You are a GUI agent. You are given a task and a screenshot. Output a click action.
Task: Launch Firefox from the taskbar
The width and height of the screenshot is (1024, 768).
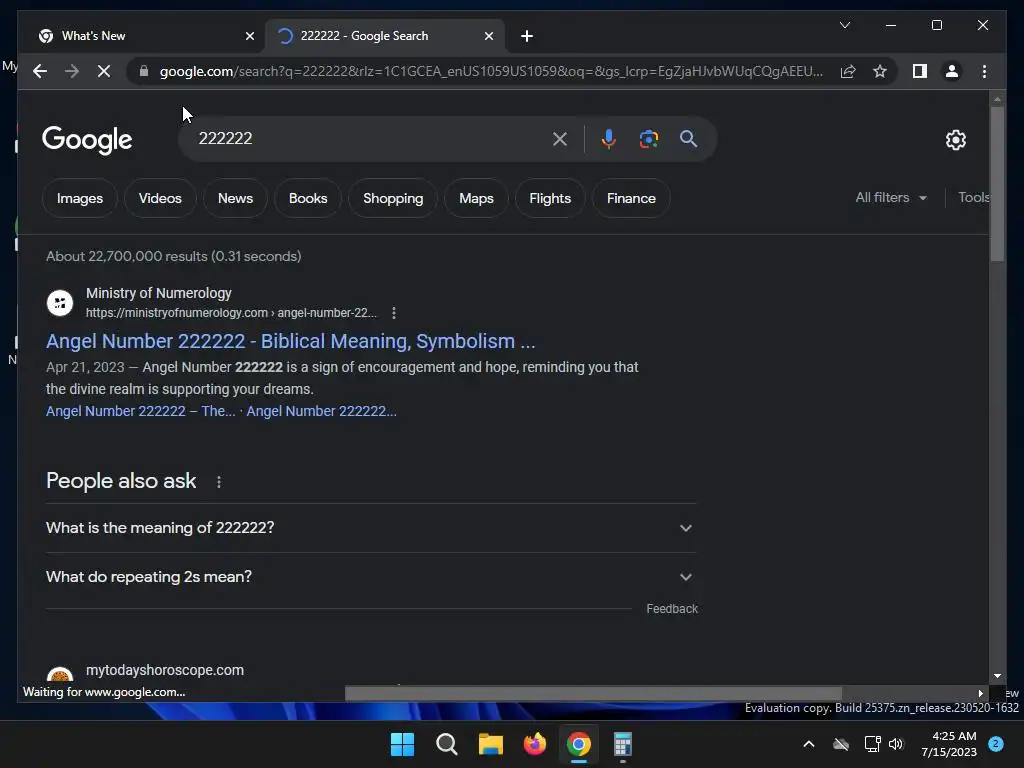point(535,744)
